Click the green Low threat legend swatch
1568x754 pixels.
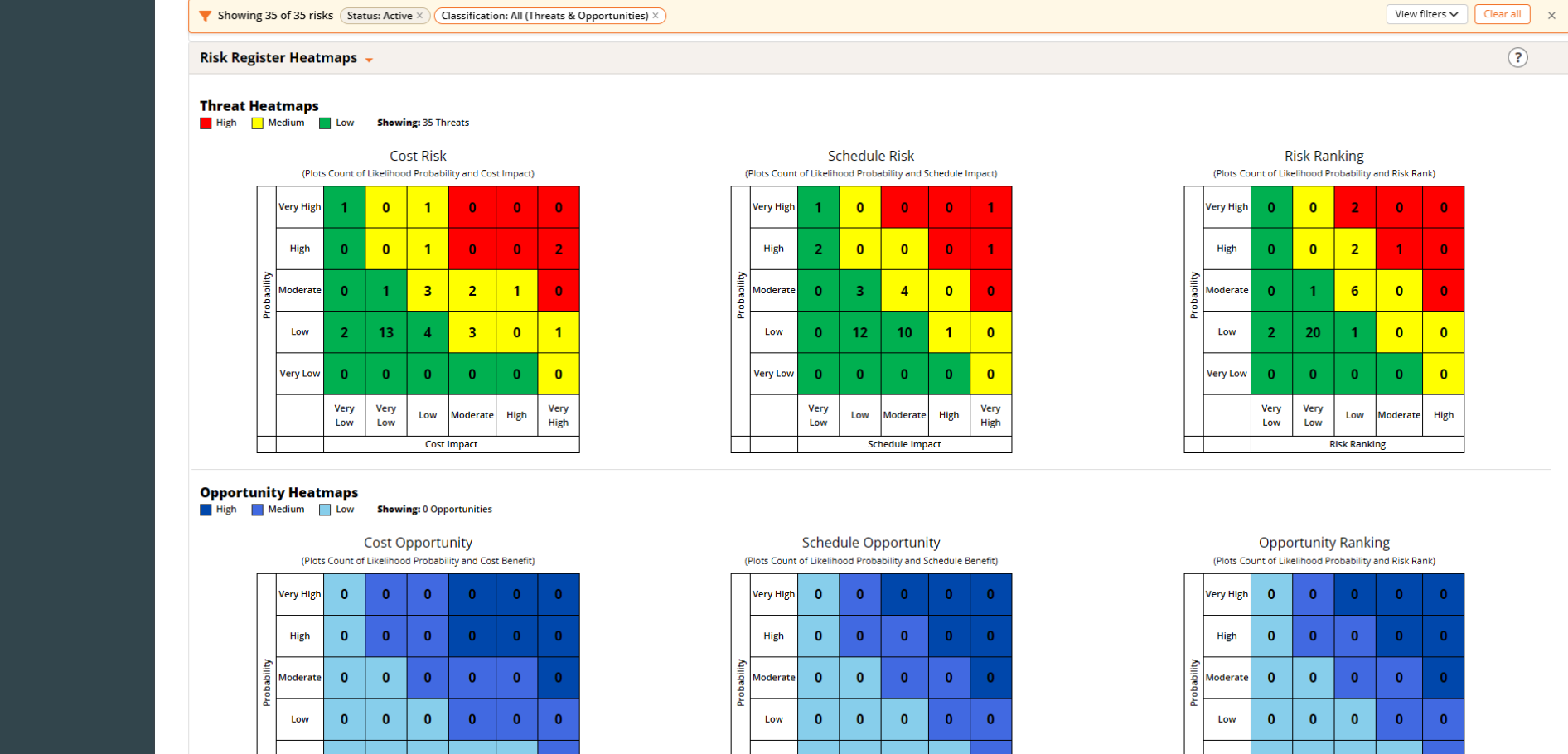(325, 123)
